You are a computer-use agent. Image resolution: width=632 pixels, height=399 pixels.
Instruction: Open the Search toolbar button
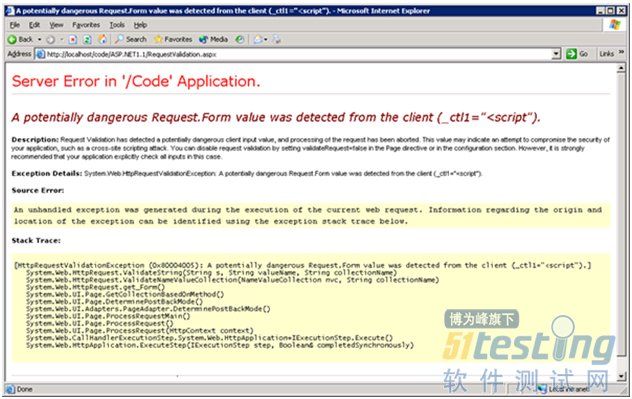coord(131,39)
